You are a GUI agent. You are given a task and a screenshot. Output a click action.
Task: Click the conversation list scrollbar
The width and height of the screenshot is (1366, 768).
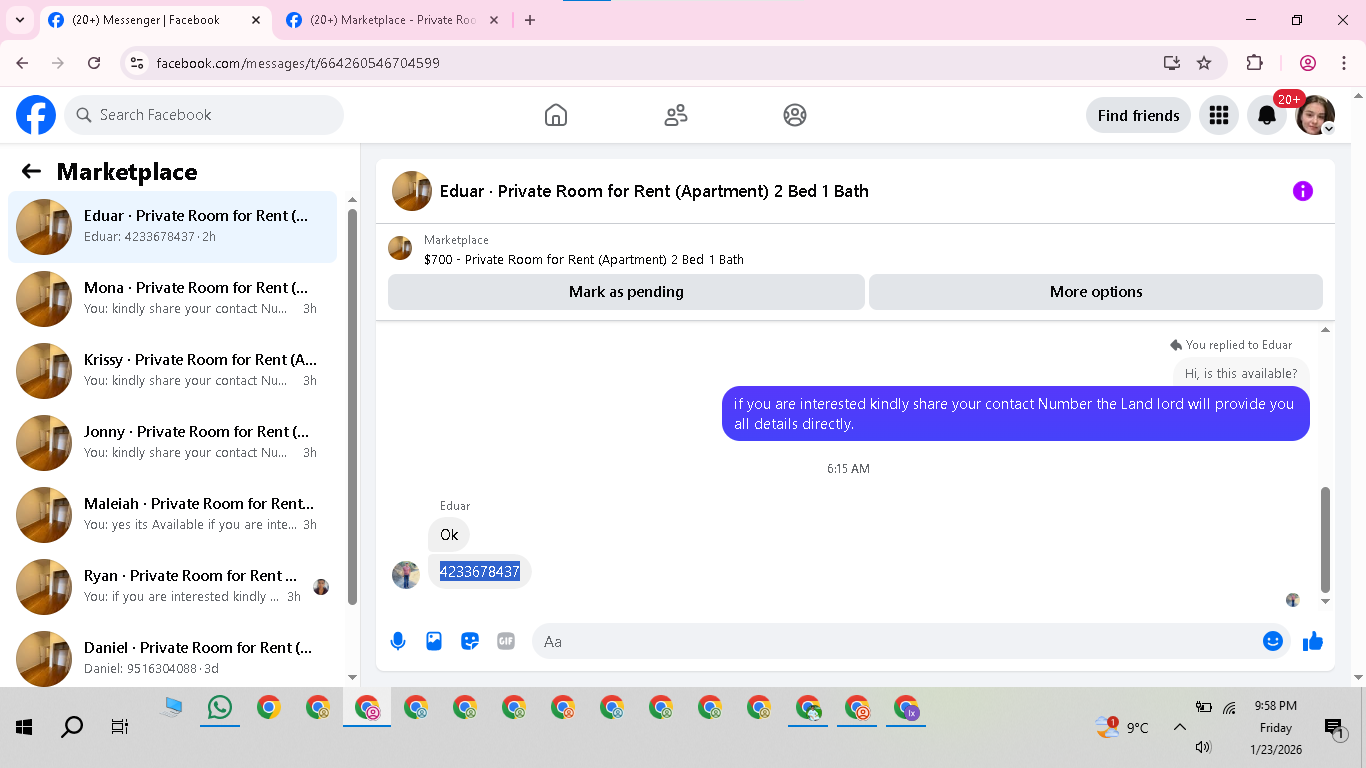[352, 405]
